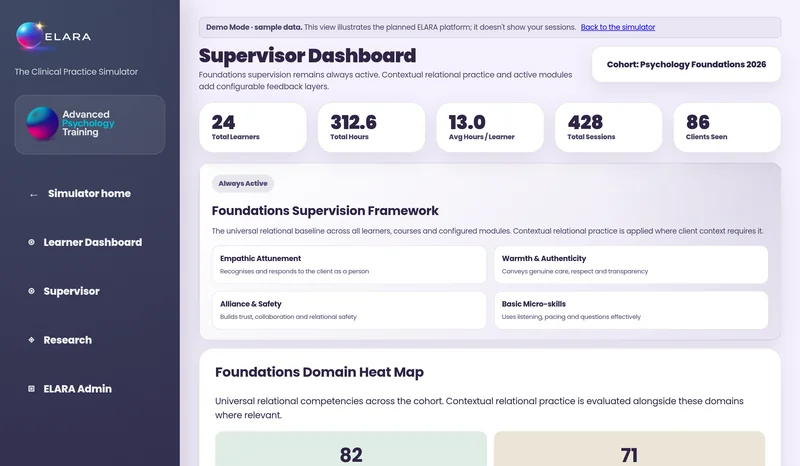Open the Warmth & Authenticity card
Screen dimensions: 800x466
click(x=631, y=264)
